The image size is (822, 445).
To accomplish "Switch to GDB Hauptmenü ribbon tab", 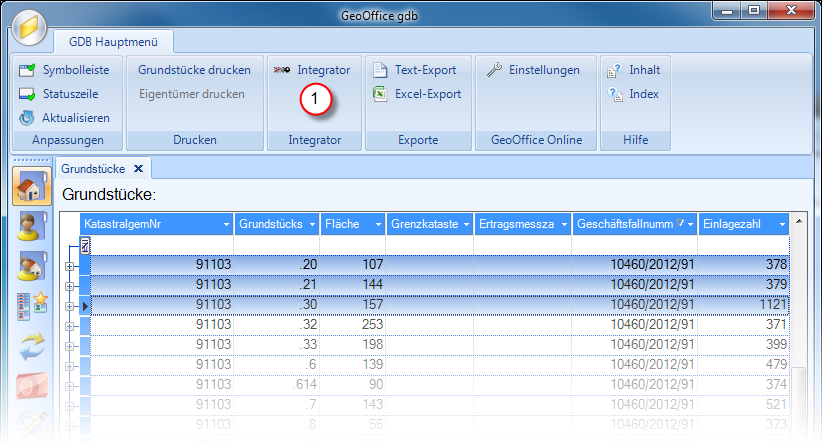I will pyautogui.click(x=113, y=42).
